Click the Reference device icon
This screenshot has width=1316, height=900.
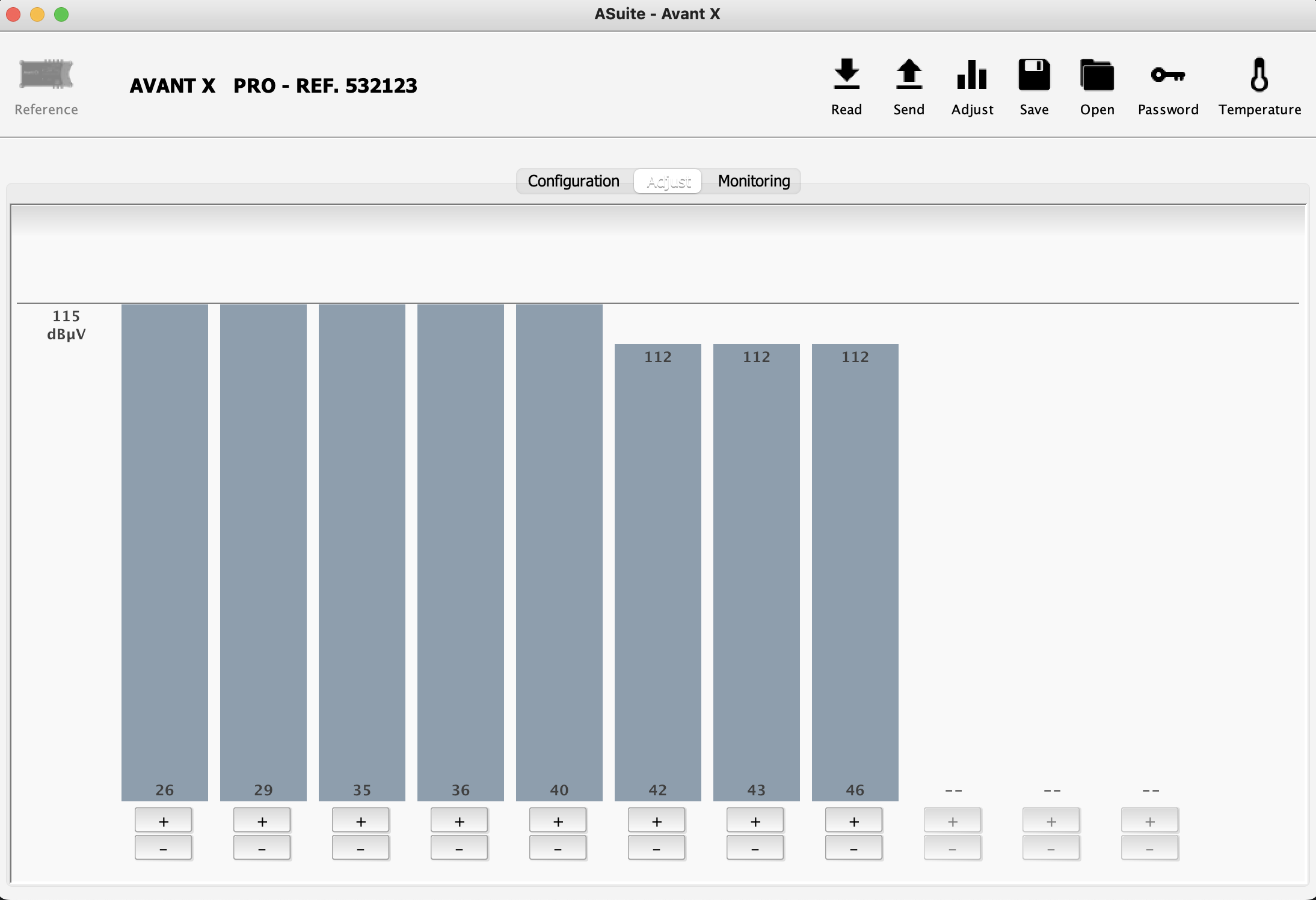click(x=46, y=75)
